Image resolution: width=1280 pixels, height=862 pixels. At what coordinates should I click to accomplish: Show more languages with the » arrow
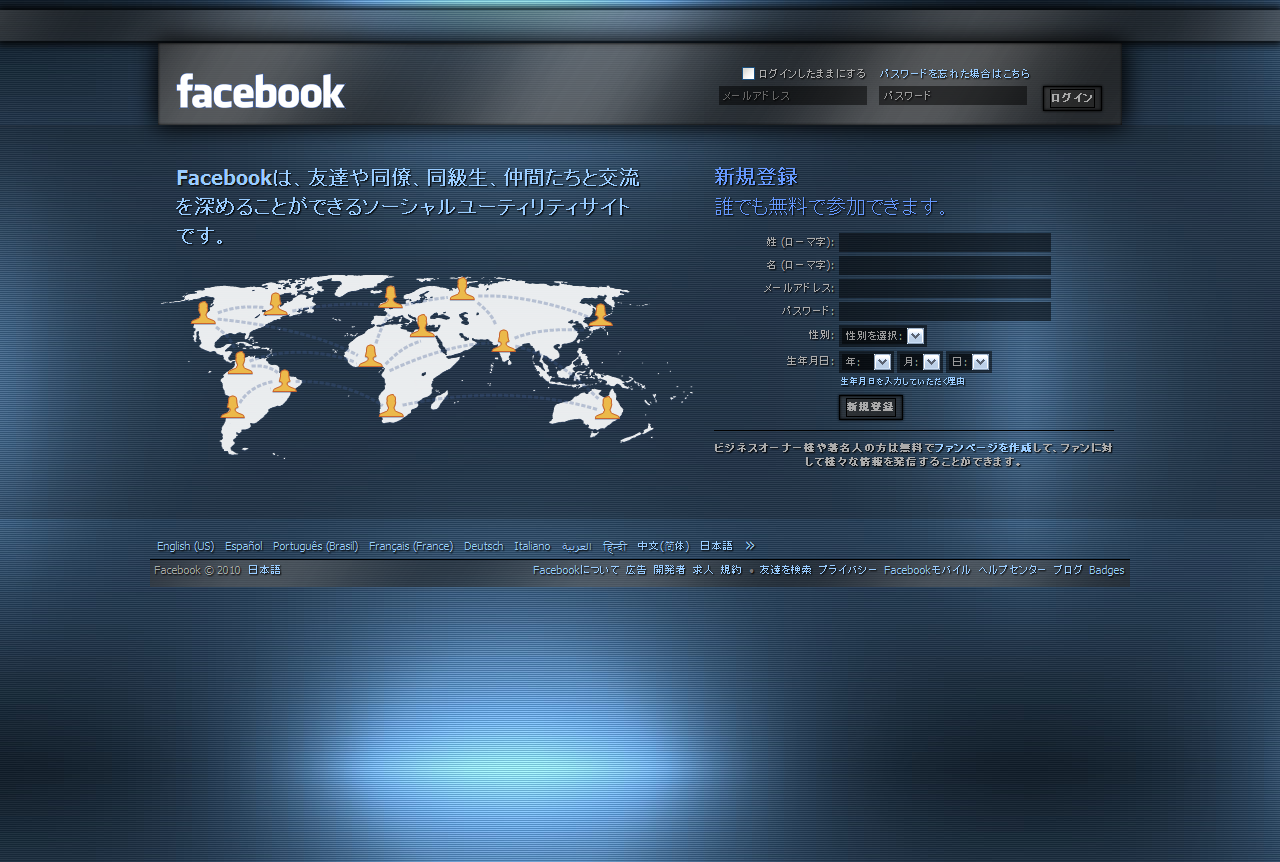(x=750, y=546)
